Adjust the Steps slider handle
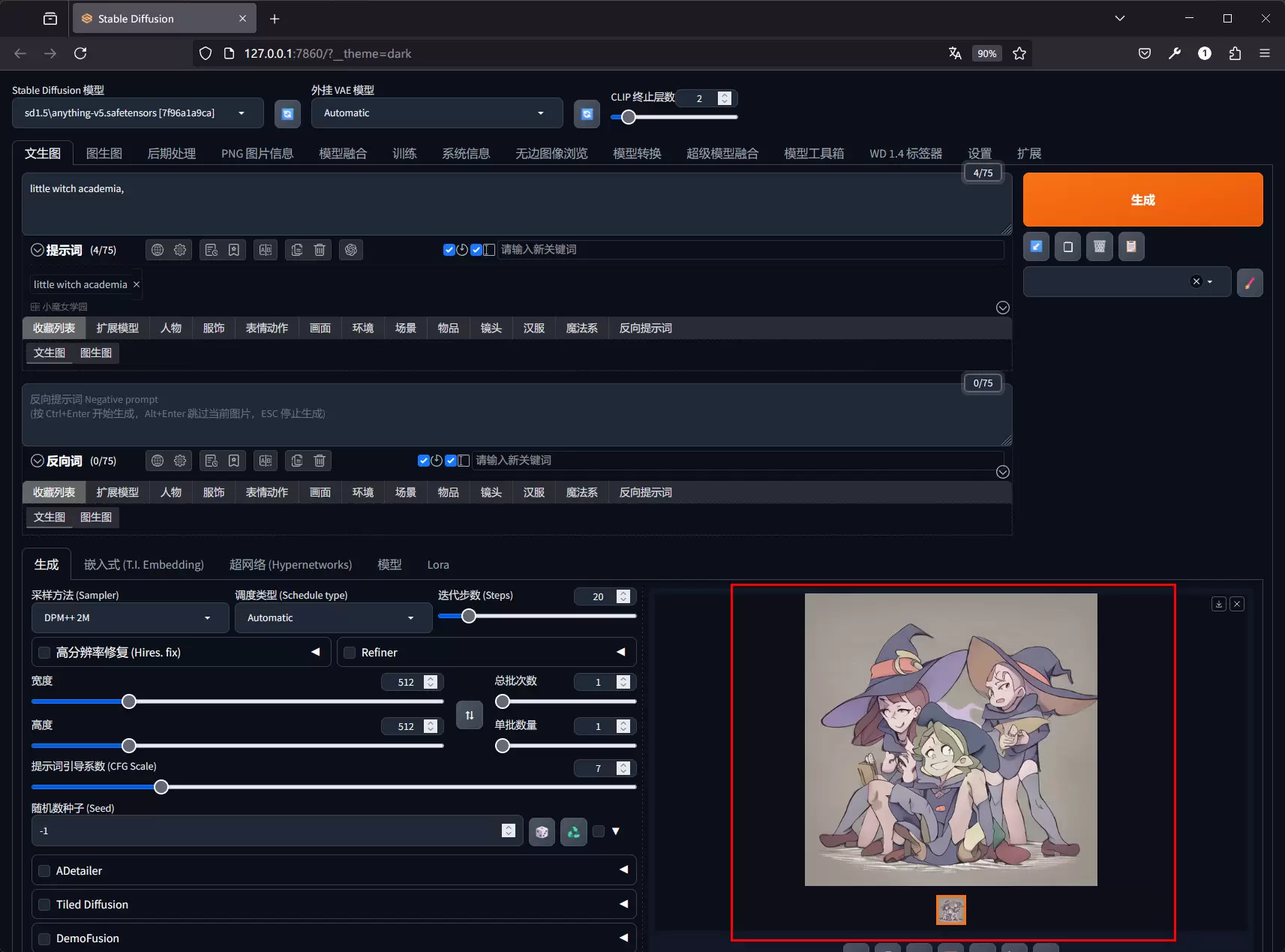The height and width of the screenshot is (952, 1285). [x=469, y=616]
